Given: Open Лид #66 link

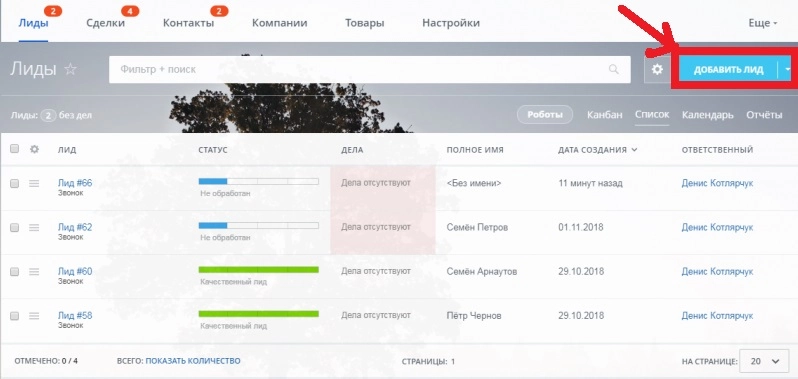Looking at the screenshot, I should pyautogui.click(x=75, y=183).
